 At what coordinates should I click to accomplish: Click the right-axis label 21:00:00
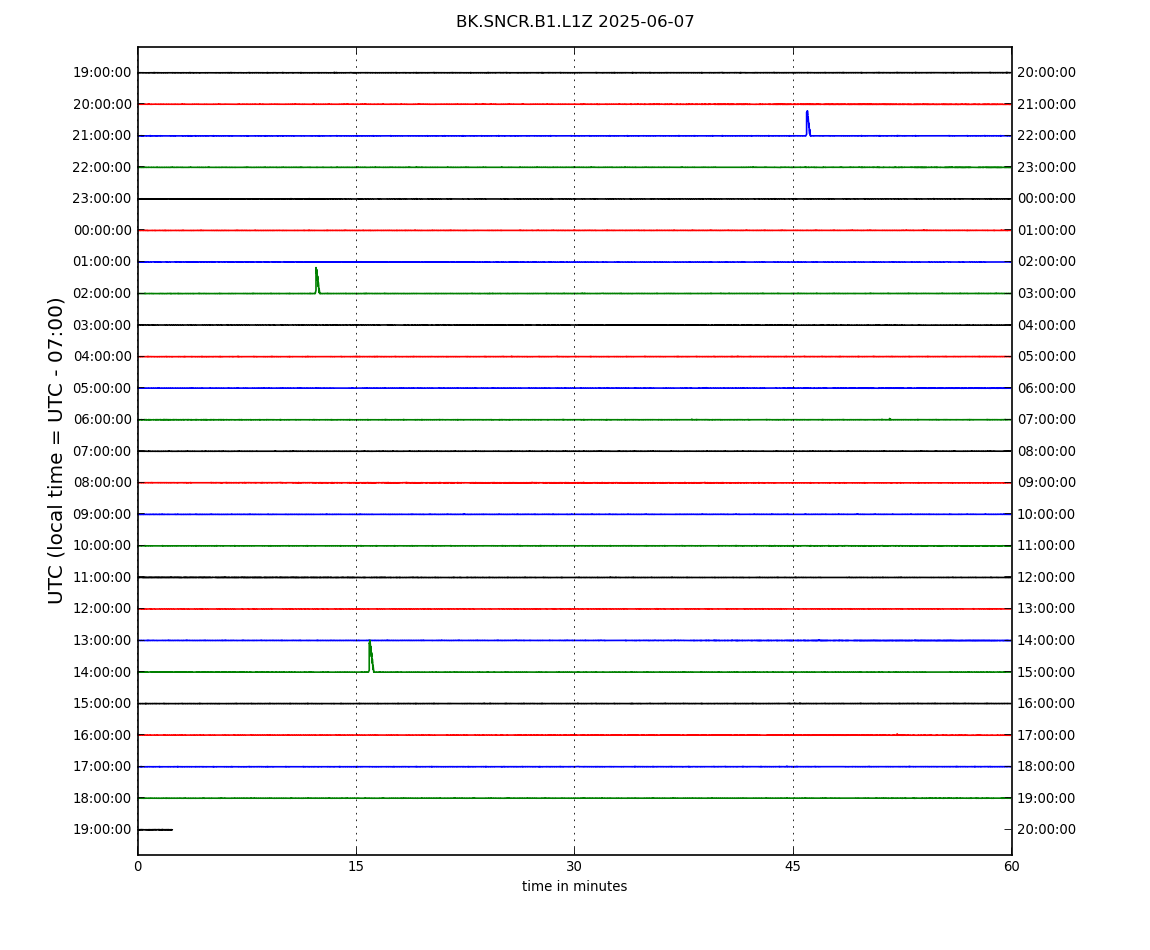coord(1047,104)
